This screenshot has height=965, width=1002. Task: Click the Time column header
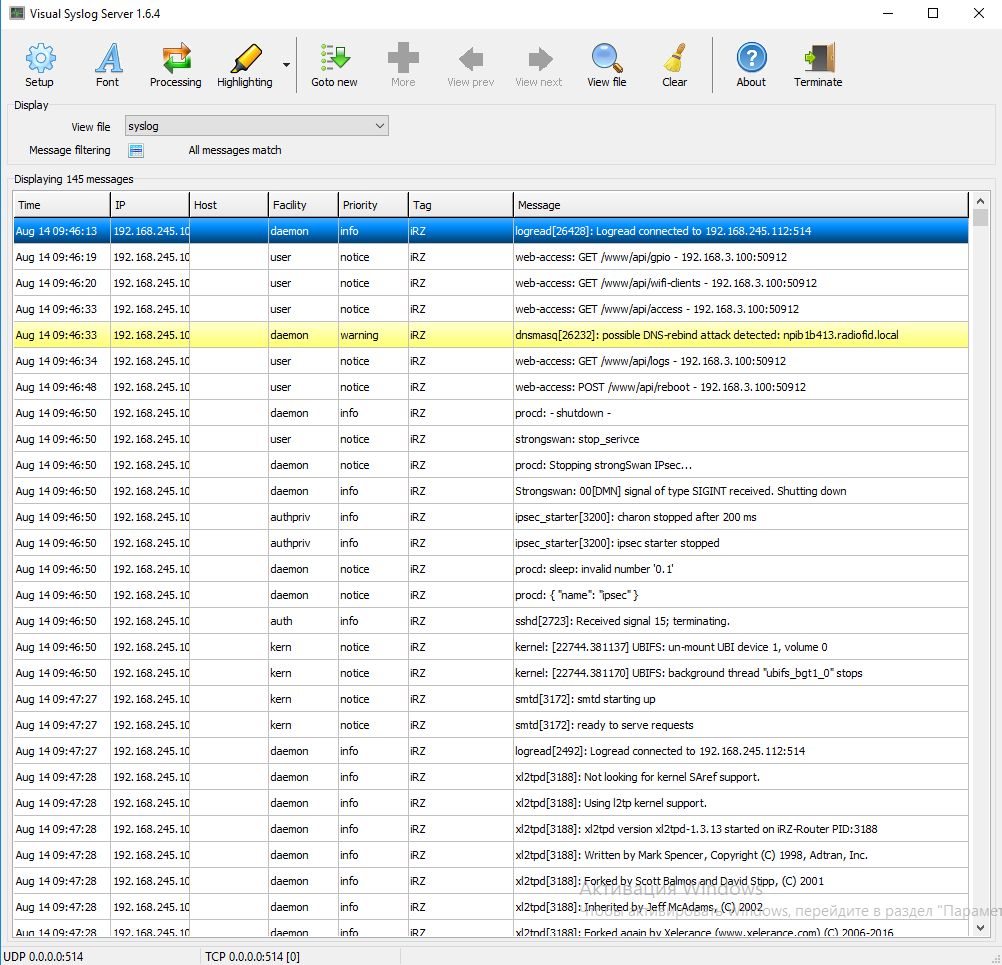click(x=61, y=205)
